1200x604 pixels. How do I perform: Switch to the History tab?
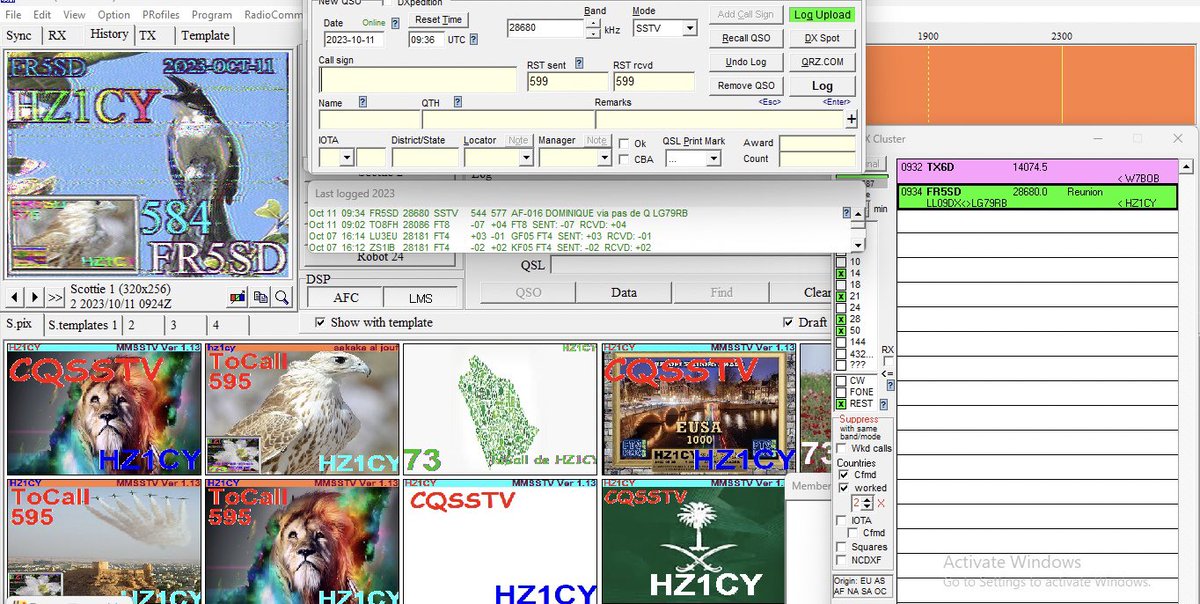(x=108, y=34)
